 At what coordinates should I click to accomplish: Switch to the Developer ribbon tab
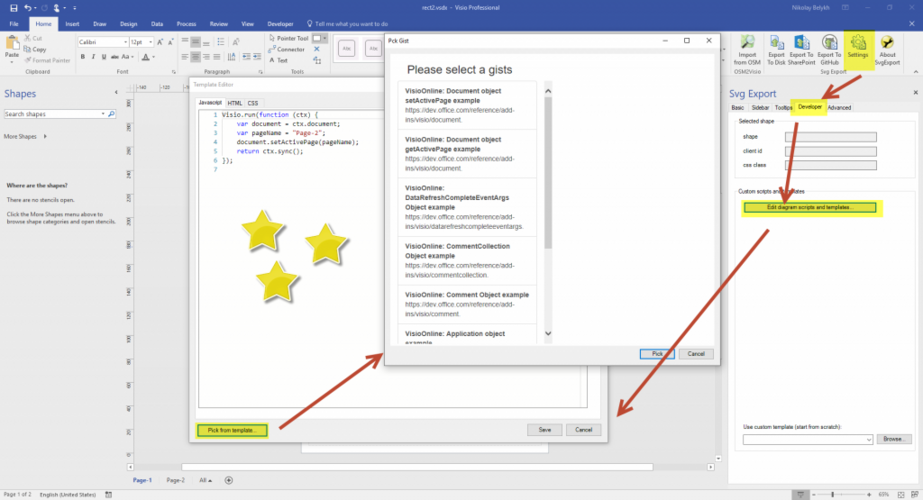tap(280, 24)
